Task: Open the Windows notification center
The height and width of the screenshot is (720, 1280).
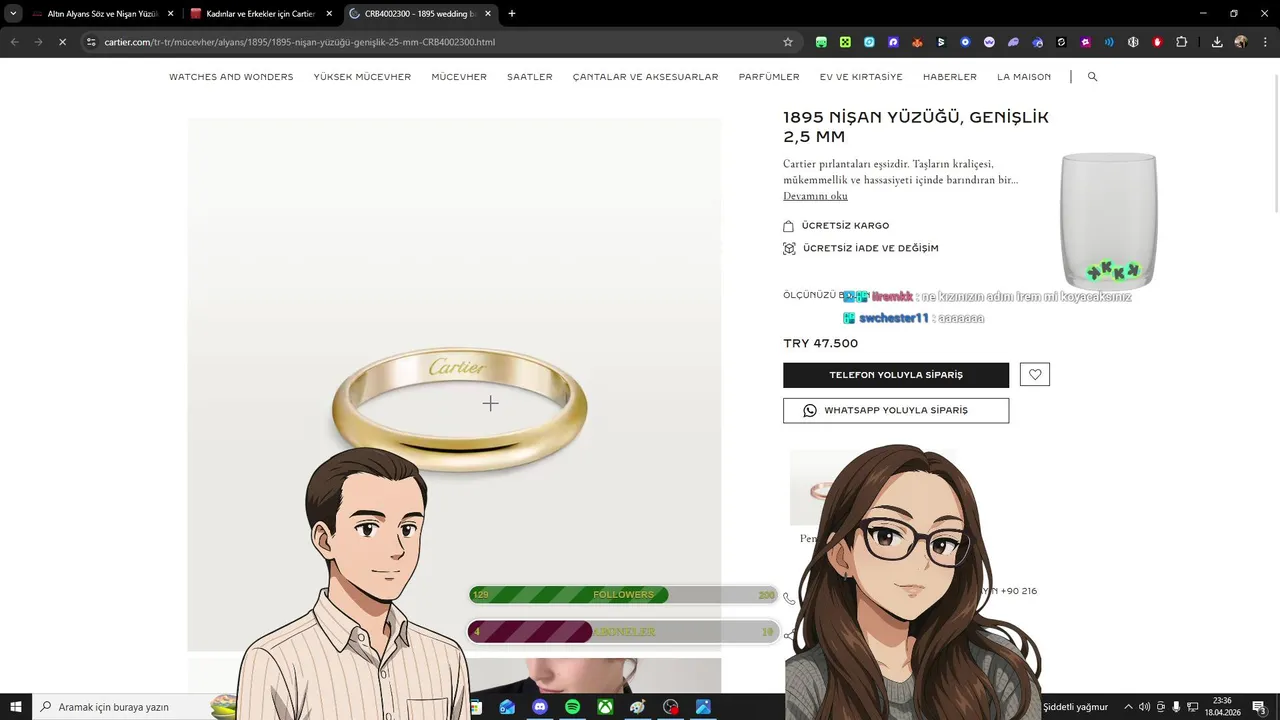Action: click(1259, 707)
